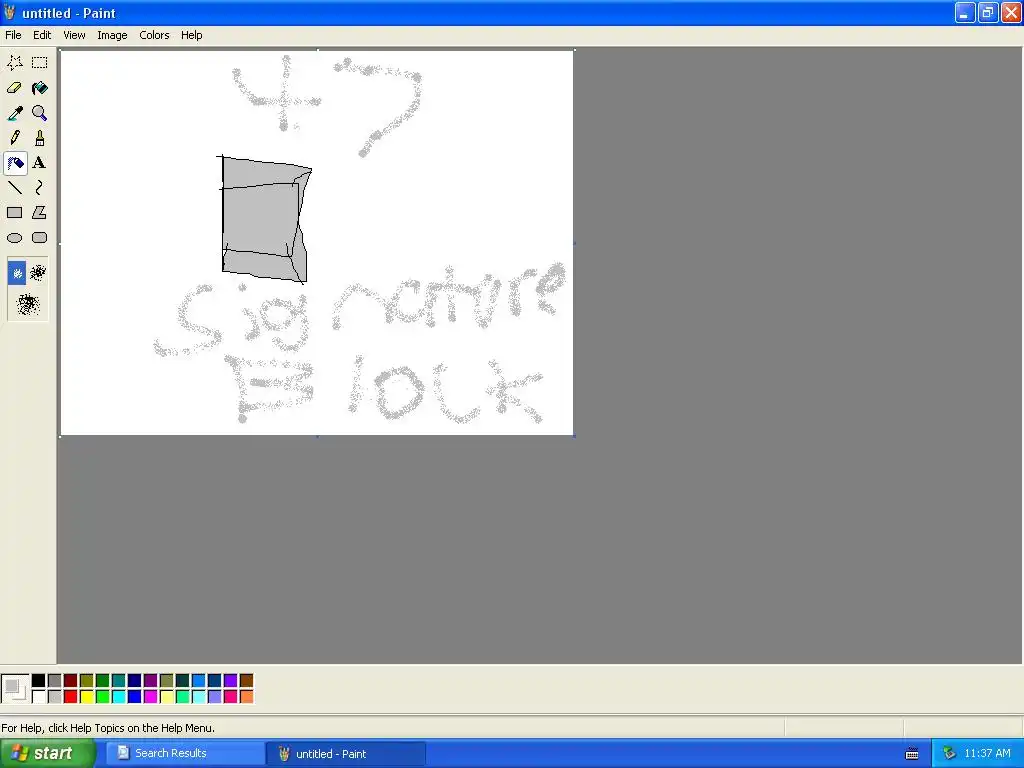This screenshot has height=768, width=1024.
Task: Select the dark gray palette color
Action: tap(55, 680)
